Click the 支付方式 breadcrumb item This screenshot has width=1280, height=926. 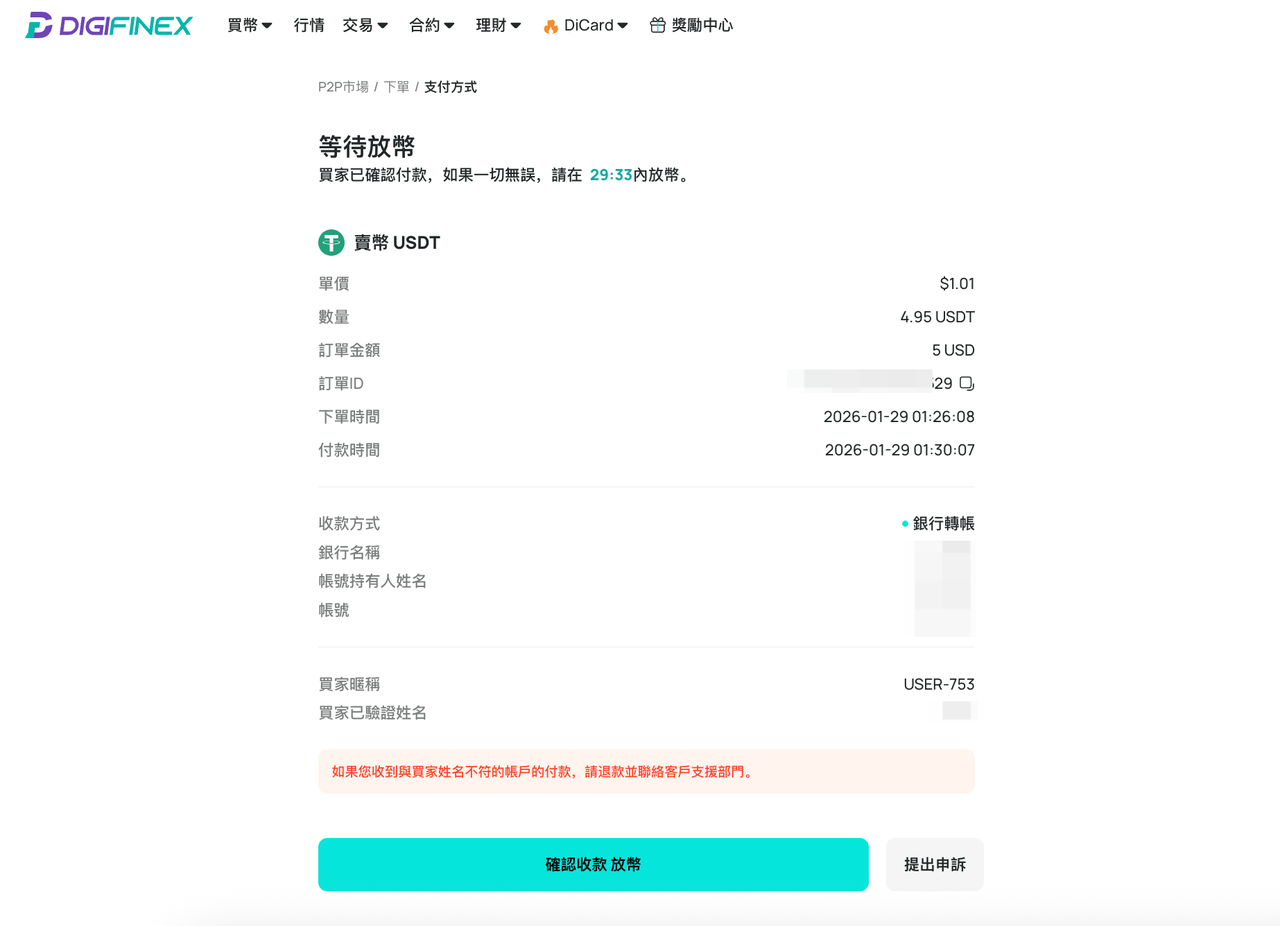pos(450,87)
